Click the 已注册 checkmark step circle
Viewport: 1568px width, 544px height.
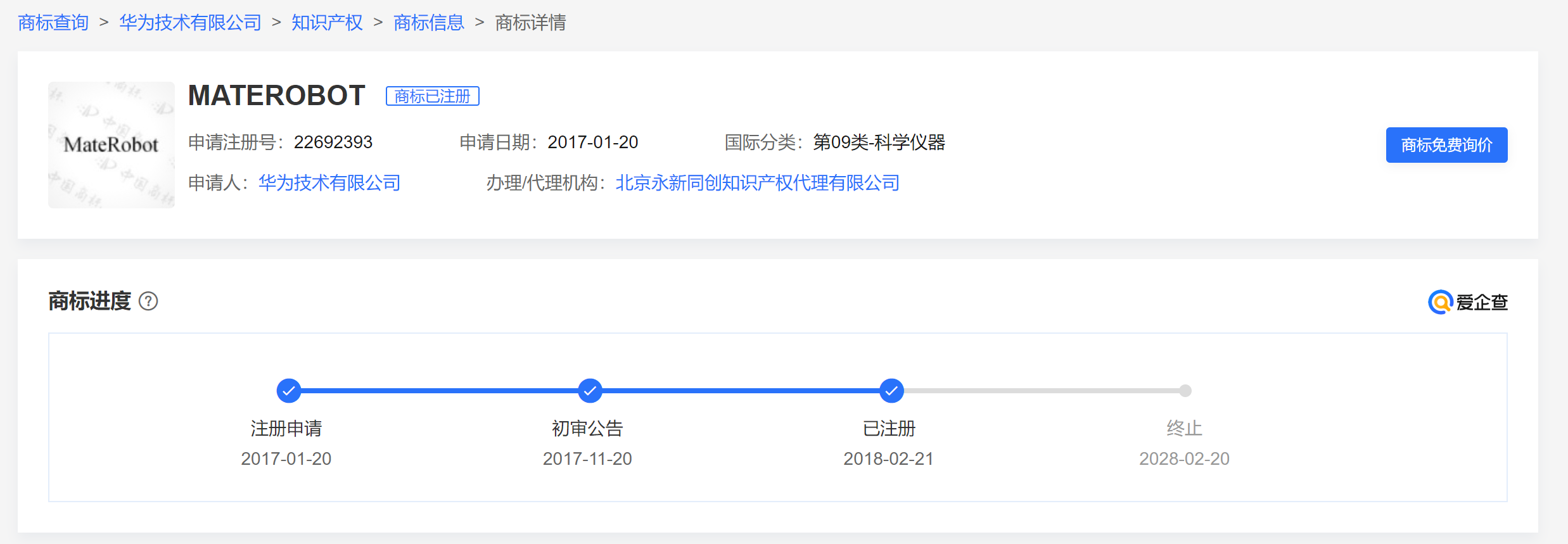891,391
